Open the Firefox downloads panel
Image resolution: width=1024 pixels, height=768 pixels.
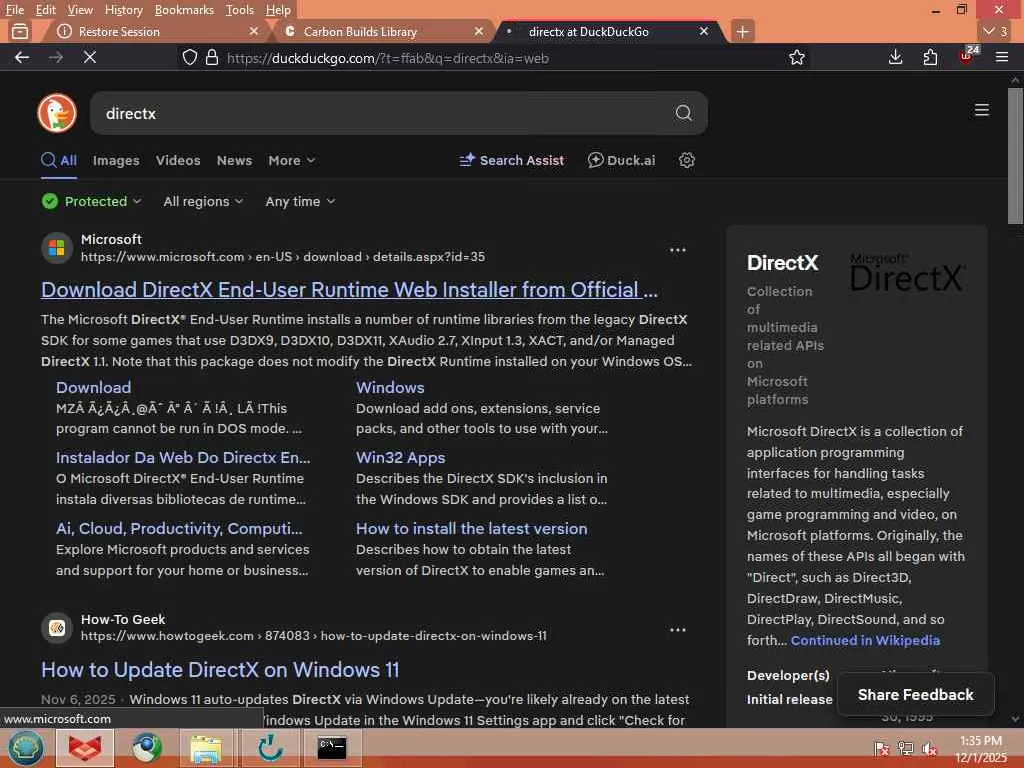pos(895,57)
